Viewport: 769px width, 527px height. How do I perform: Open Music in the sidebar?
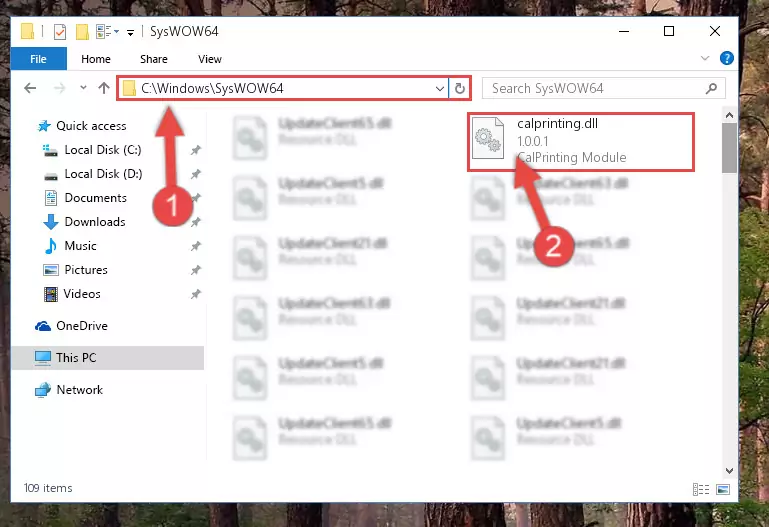point(80,246)
